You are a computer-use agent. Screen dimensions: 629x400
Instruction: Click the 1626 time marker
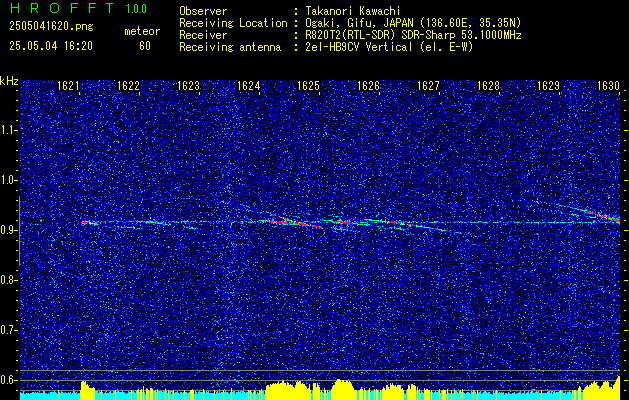coord(368,86)
